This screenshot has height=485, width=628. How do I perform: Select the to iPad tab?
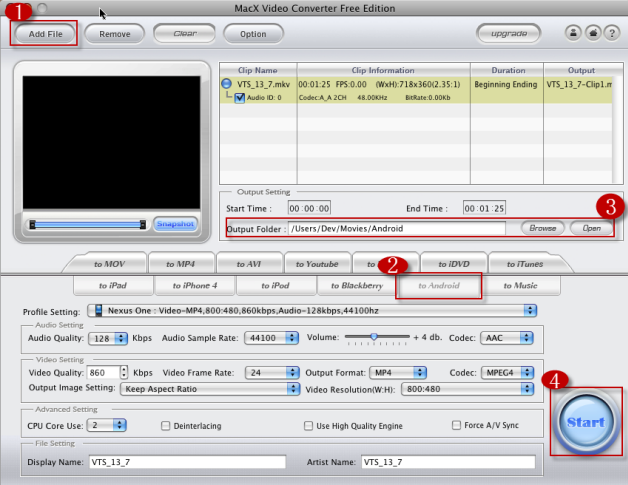[x=113, y=286]
